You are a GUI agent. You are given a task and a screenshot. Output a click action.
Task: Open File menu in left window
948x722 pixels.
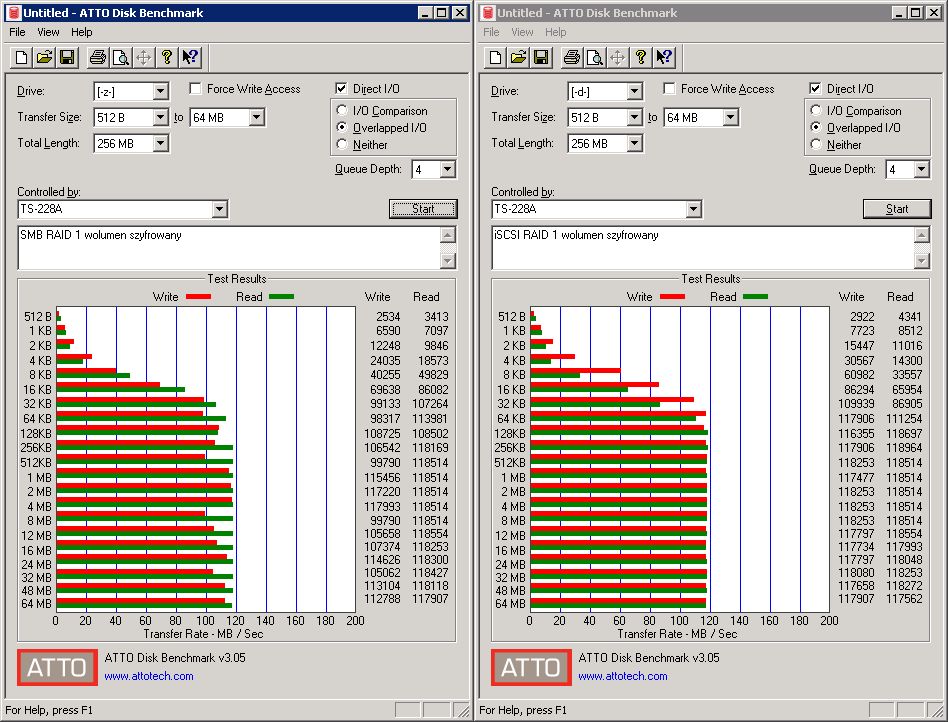17,32
